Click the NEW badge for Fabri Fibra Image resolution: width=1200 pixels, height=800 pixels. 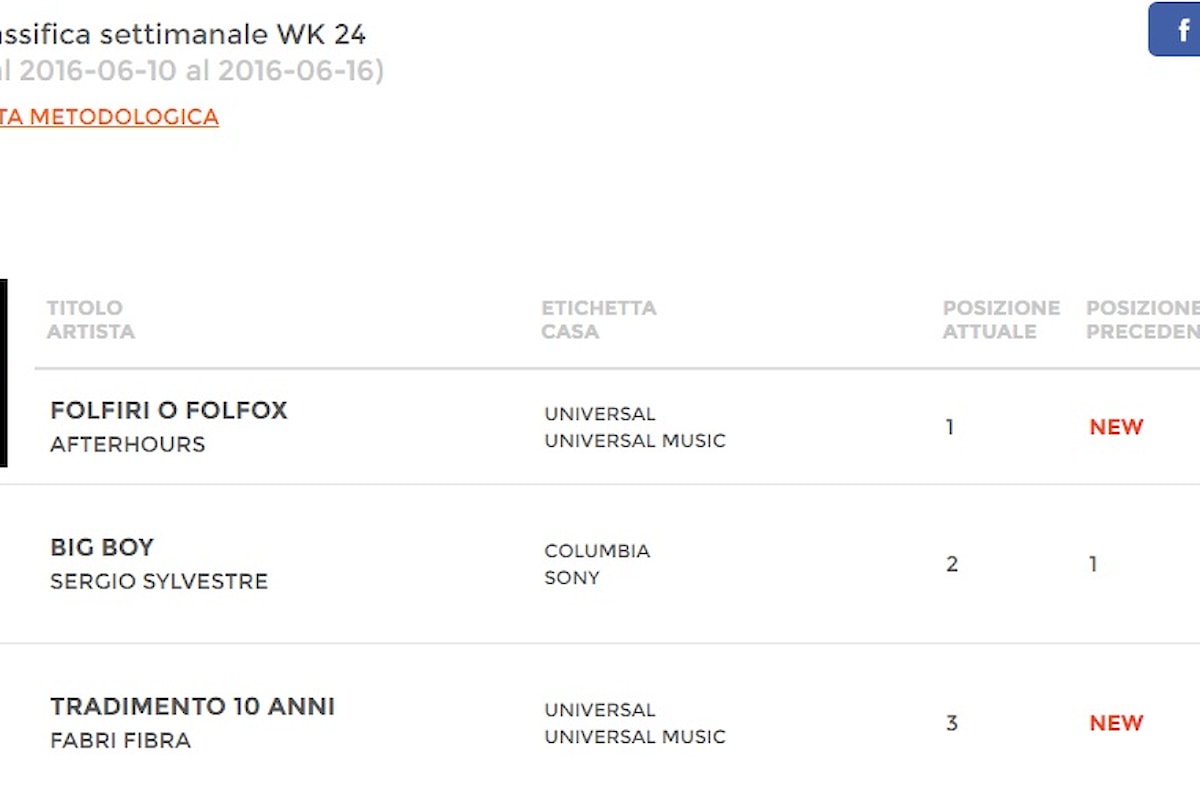coord(1116,723)
